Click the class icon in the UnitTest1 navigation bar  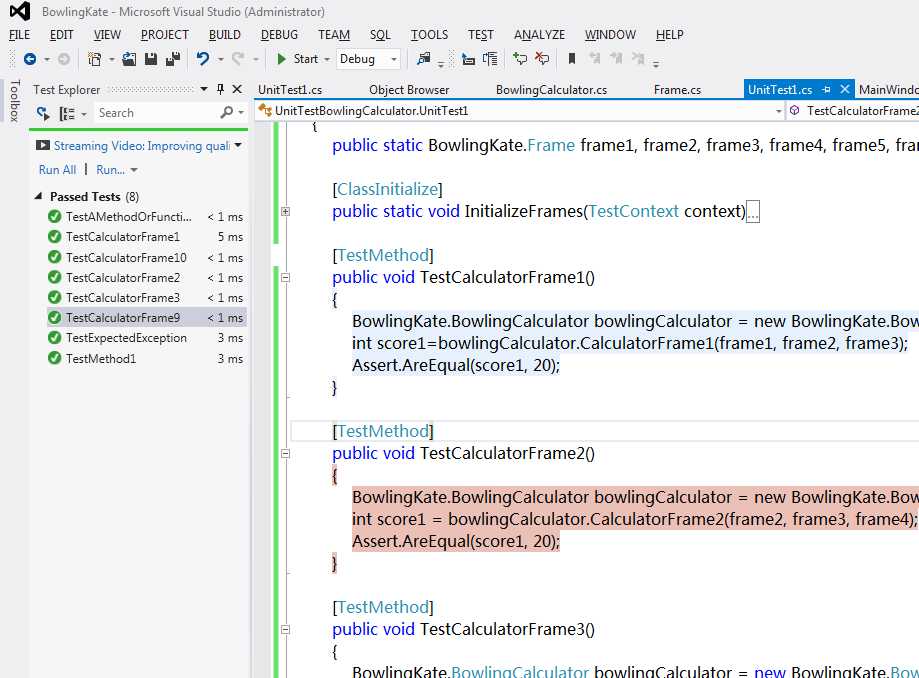[x=265, y=110]
